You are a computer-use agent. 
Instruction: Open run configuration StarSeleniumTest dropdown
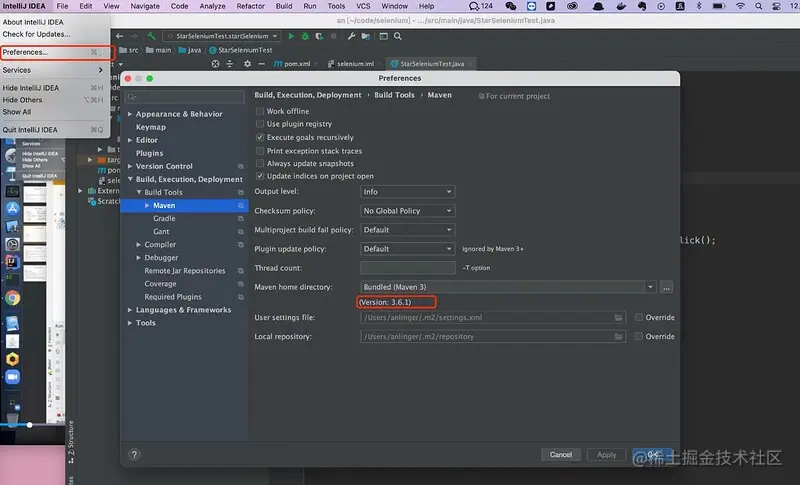tap(222, 36)
